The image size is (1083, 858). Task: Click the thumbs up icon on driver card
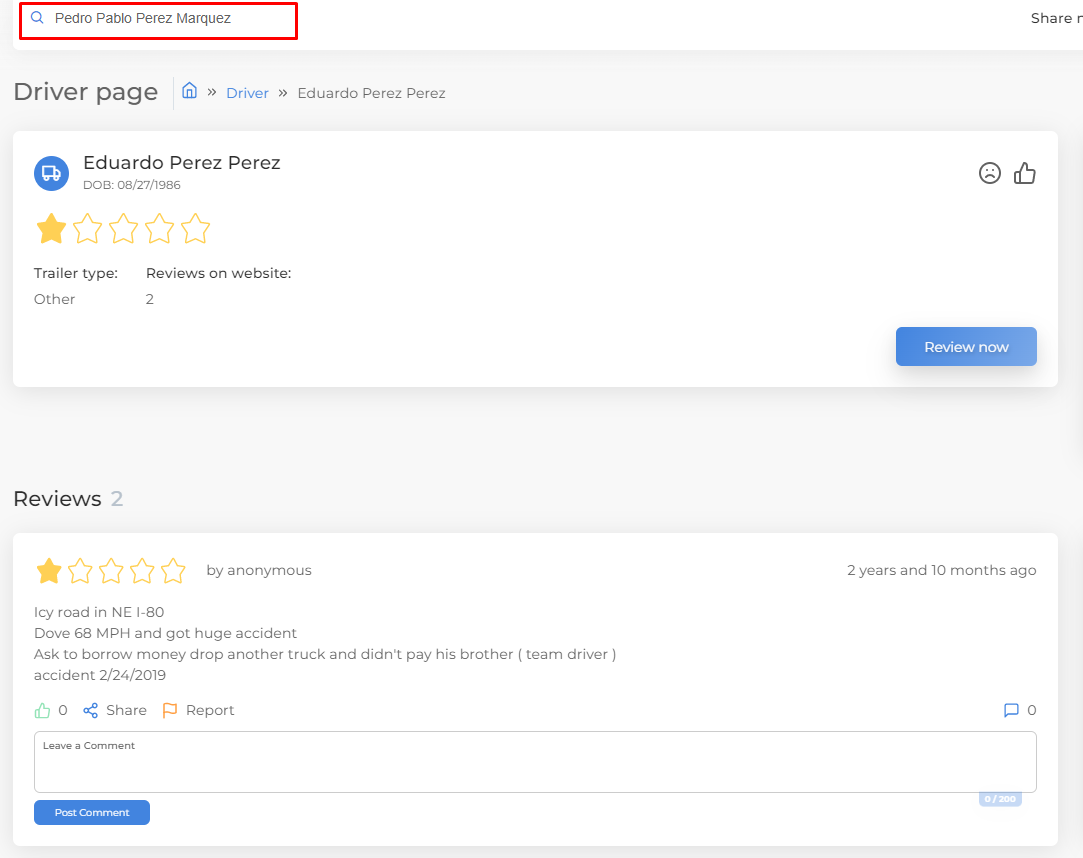(x=1025, y=173)
